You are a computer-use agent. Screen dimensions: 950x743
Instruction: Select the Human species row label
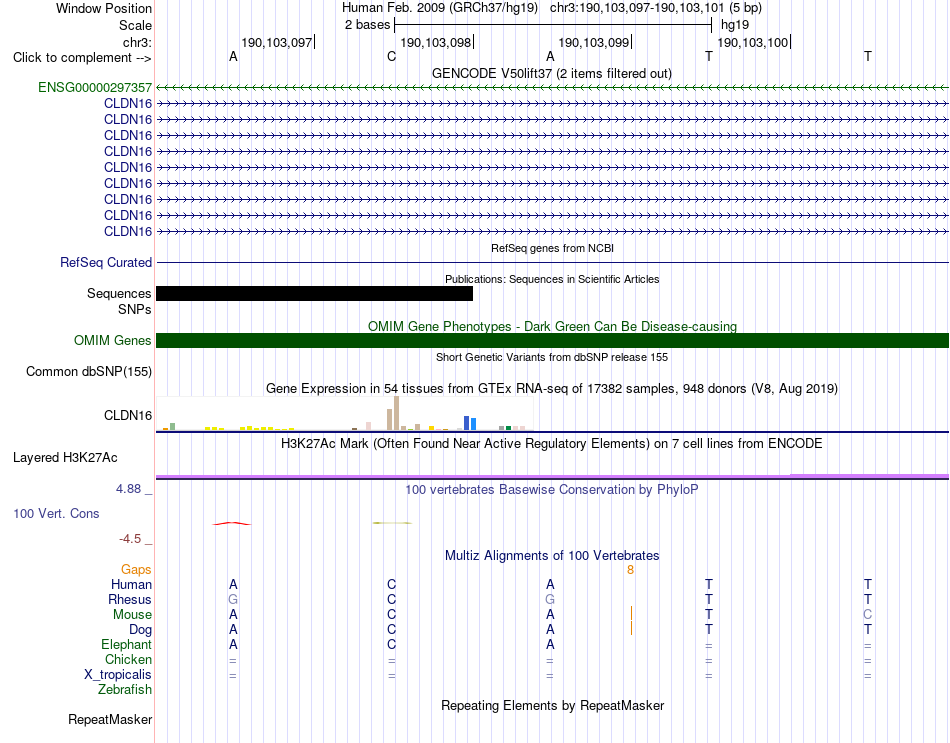(131, 584)
